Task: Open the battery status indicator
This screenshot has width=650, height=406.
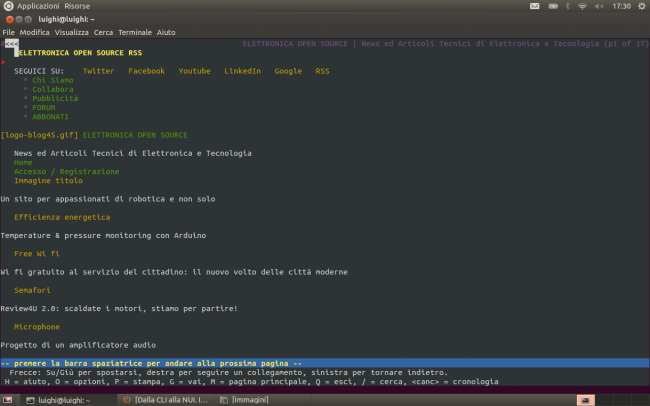Action: click(553, 6)
